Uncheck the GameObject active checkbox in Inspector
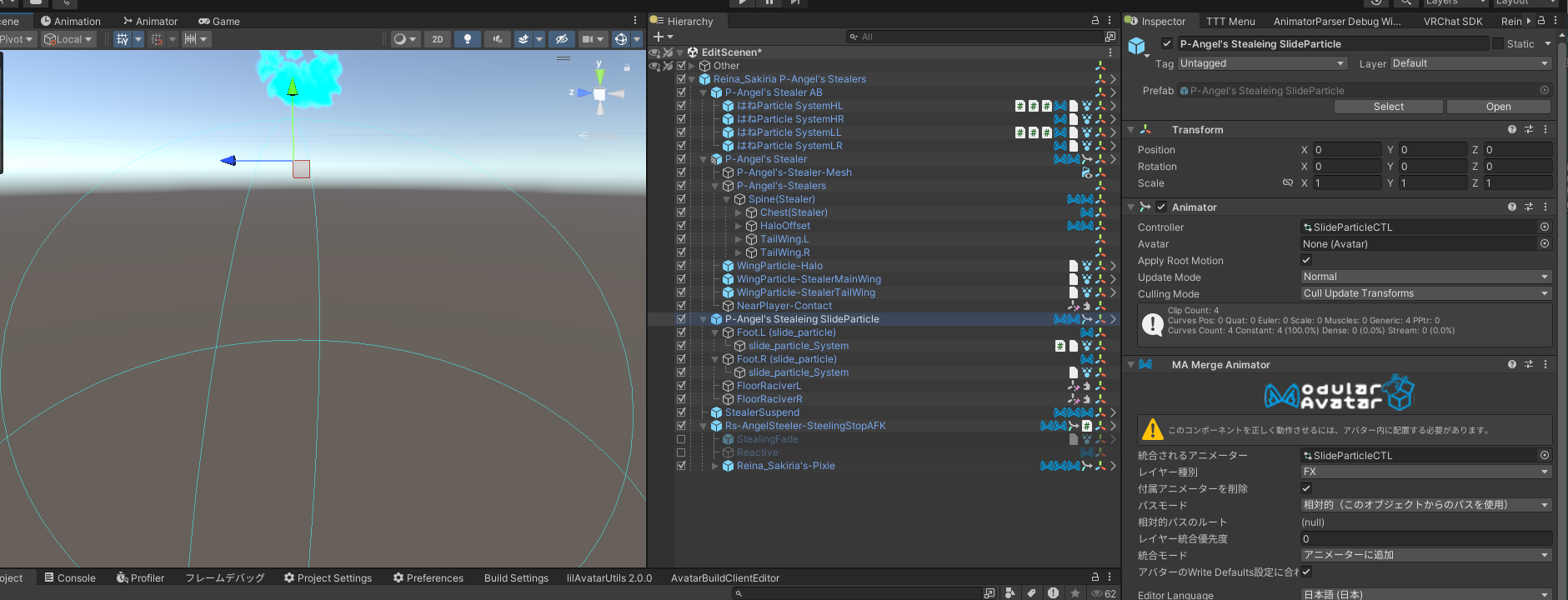The image size is (1568, 600). (x=1167, y=43)
